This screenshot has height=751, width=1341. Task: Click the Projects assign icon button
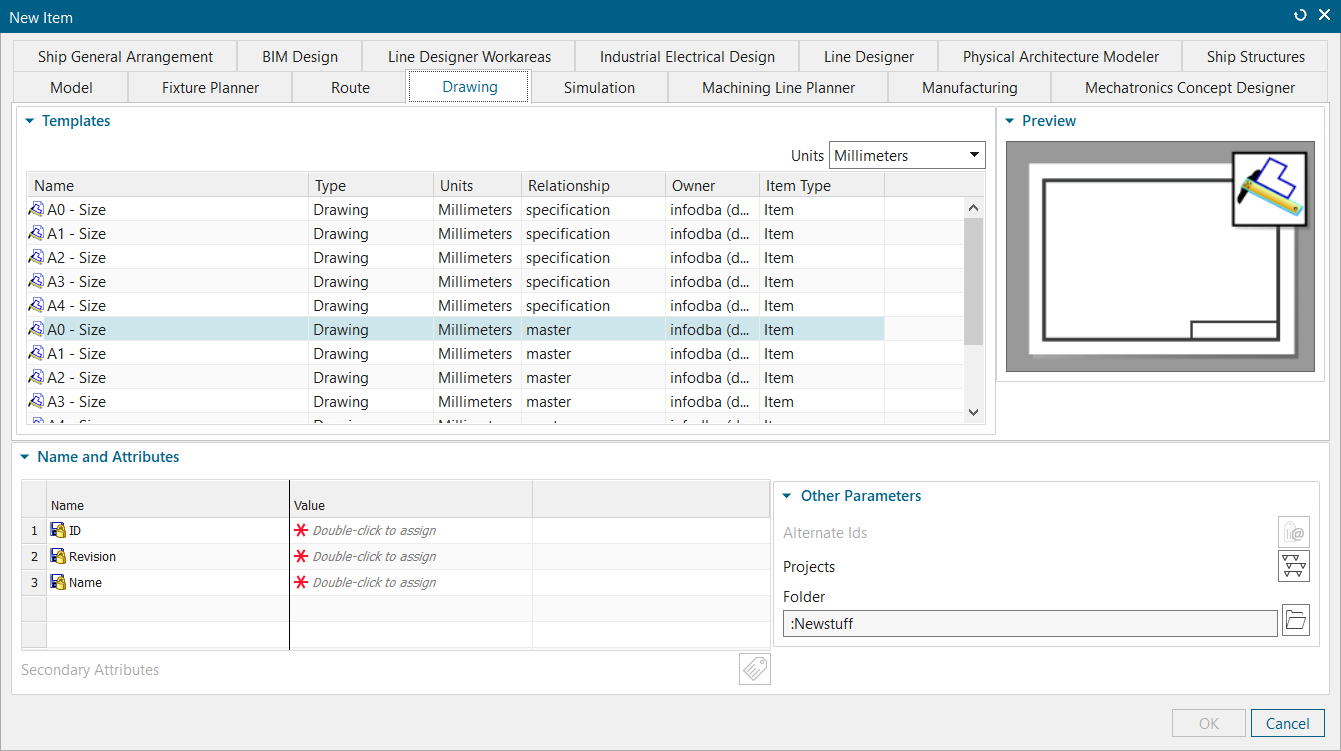click(x=1293, y=566)
